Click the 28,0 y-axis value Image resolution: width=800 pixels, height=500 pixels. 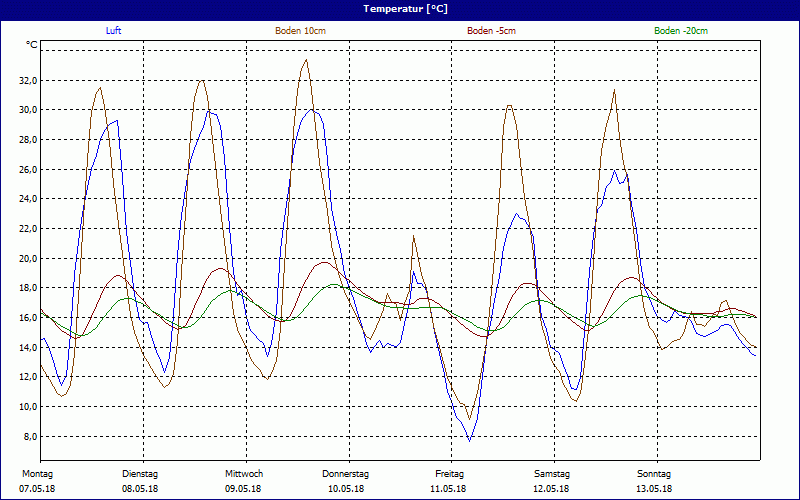(27, 139)
